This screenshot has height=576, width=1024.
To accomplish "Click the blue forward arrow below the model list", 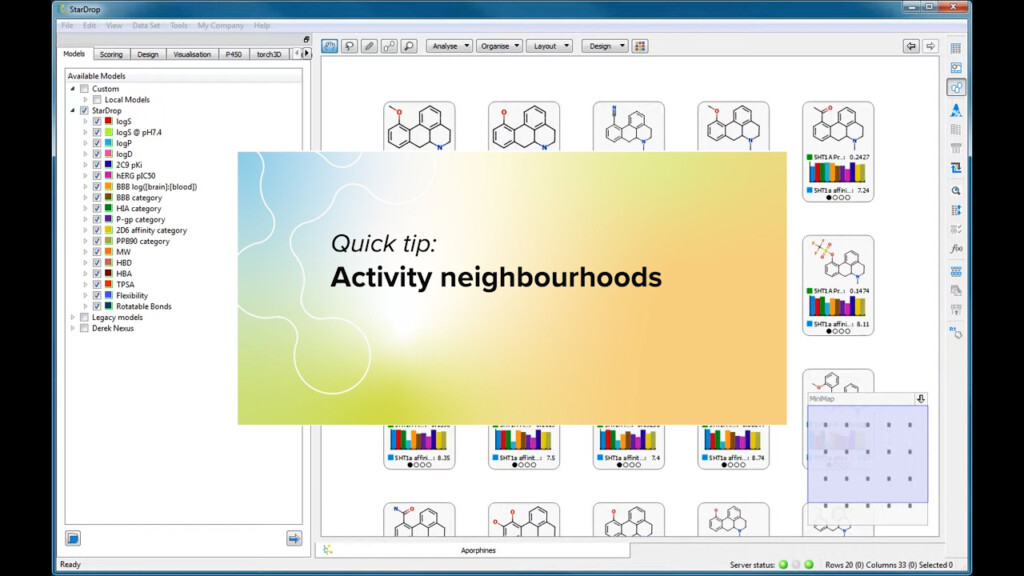I will pyautogui.click(x=294, y=538).
